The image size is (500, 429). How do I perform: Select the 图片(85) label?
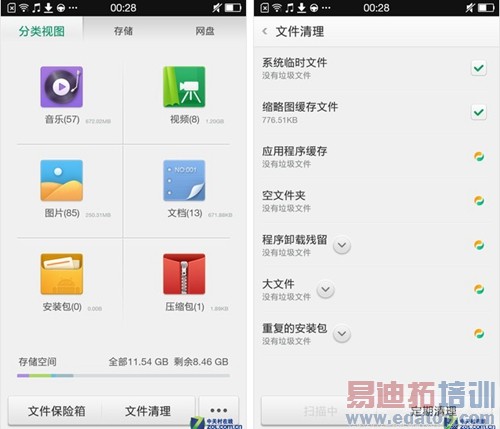click(x=62, y=213)
